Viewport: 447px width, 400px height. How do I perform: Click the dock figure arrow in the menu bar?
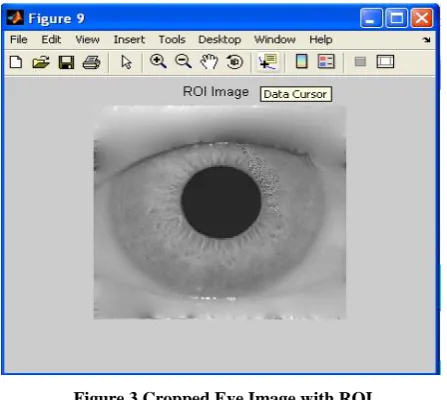click(426, 40)
